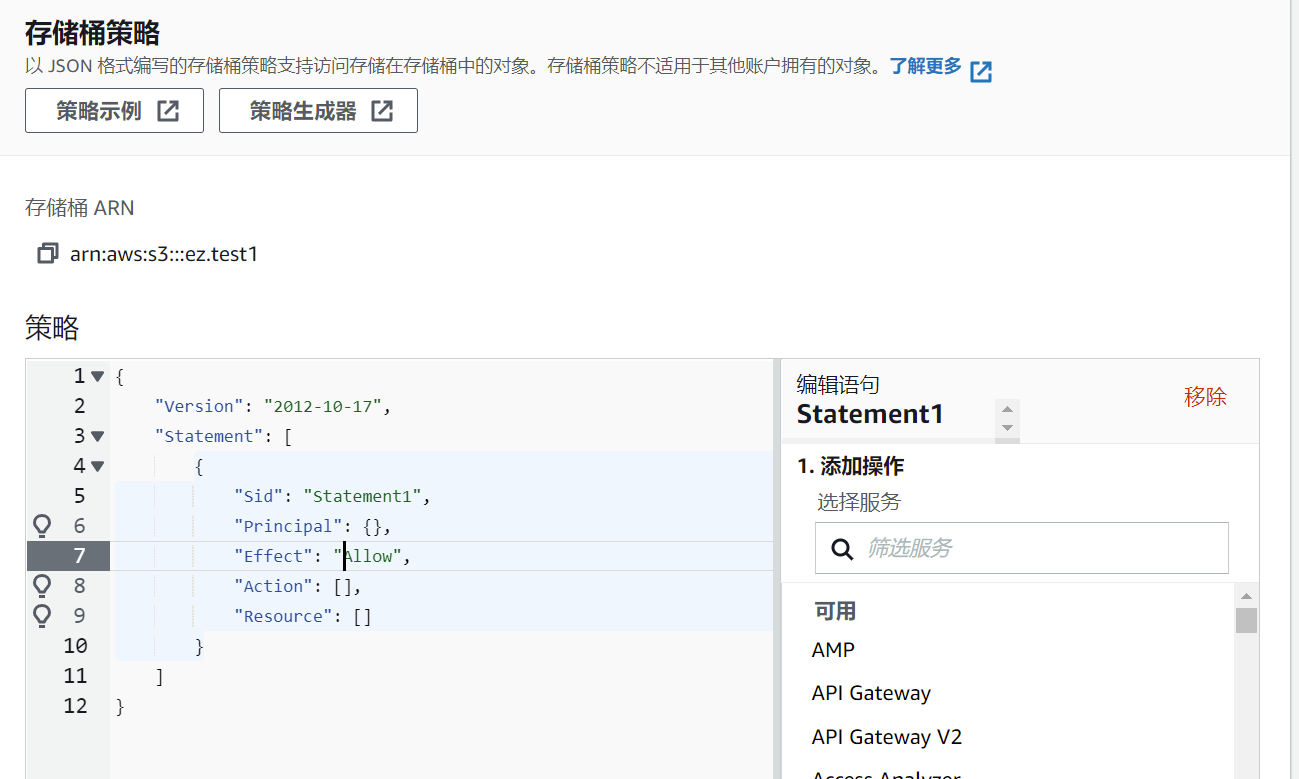Click the "Action" key on line 8

click(273, 587)
